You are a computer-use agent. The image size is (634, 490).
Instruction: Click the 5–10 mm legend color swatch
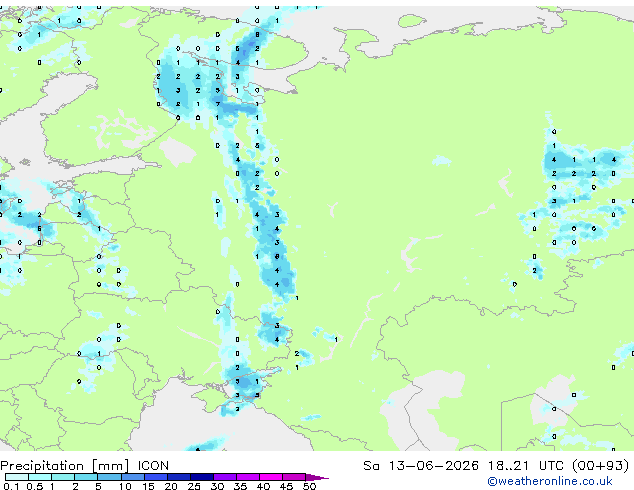[x=109, y=477]
